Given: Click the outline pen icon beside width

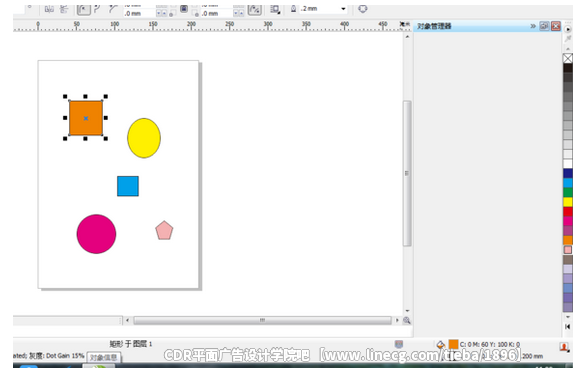Looking at the screenshot, I should [x=293, y=9].
